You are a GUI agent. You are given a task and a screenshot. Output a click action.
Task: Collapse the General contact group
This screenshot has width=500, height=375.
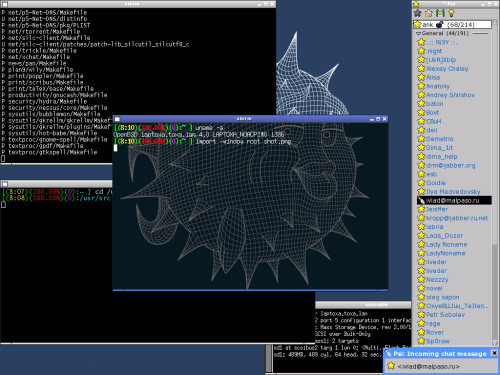coord(418,33)
